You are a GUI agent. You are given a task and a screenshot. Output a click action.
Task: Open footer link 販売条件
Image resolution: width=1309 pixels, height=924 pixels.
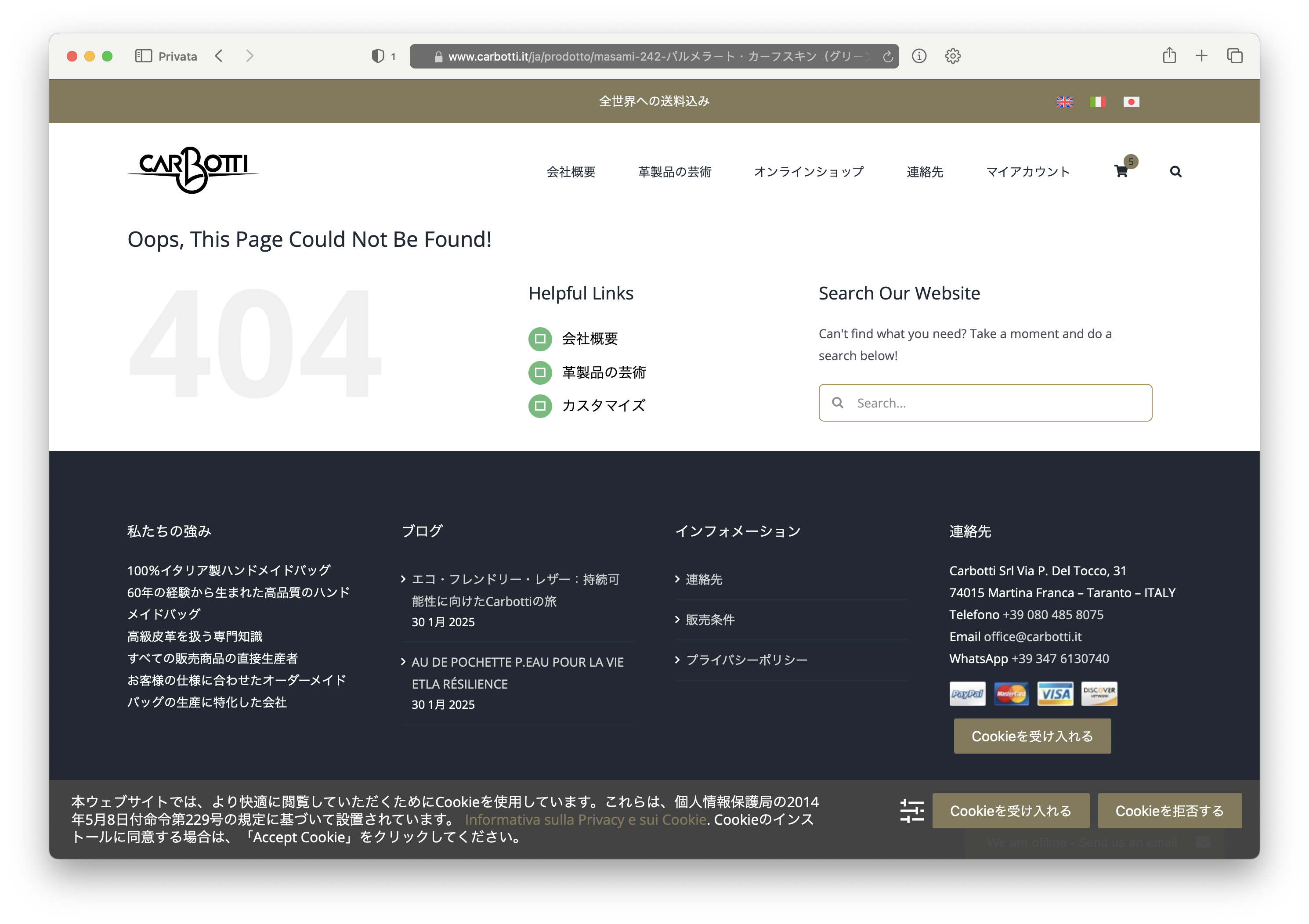pos(710,620)
